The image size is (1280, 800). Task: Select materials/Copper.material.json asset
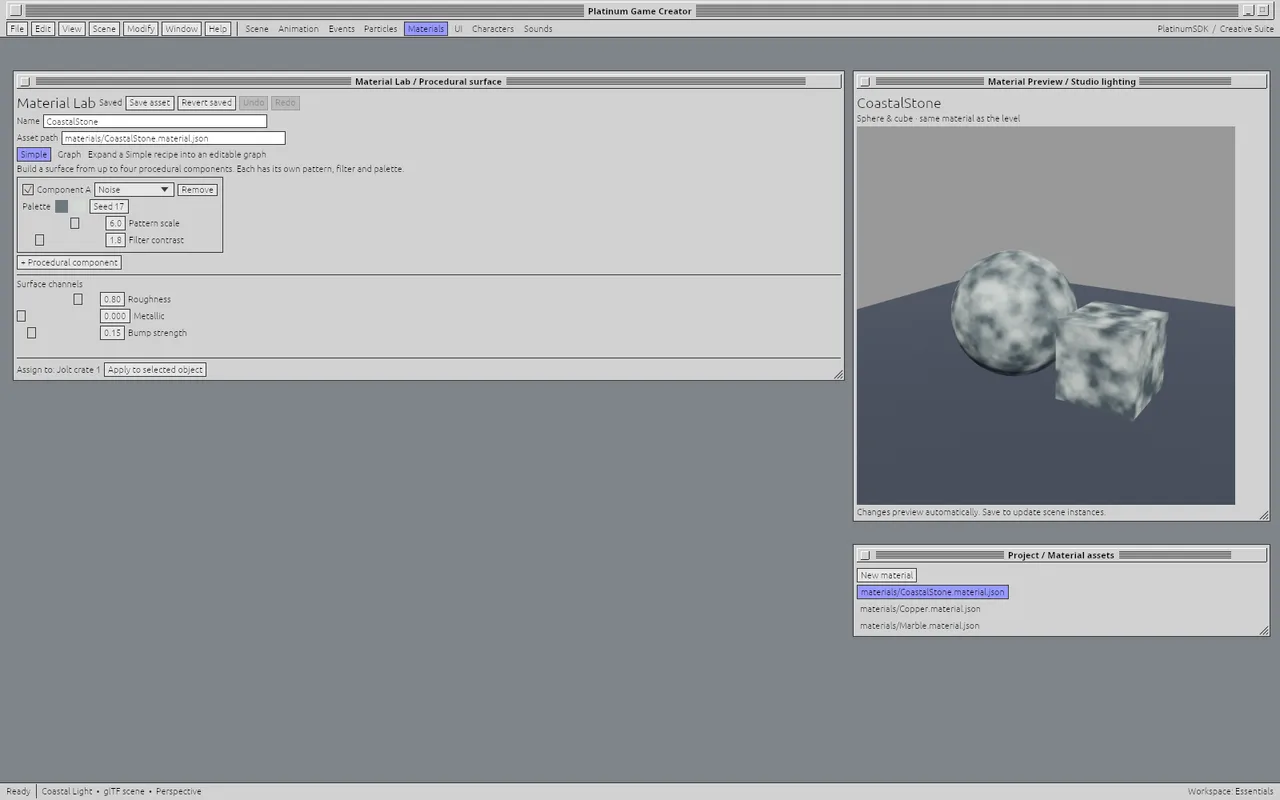tap(920, 609)
